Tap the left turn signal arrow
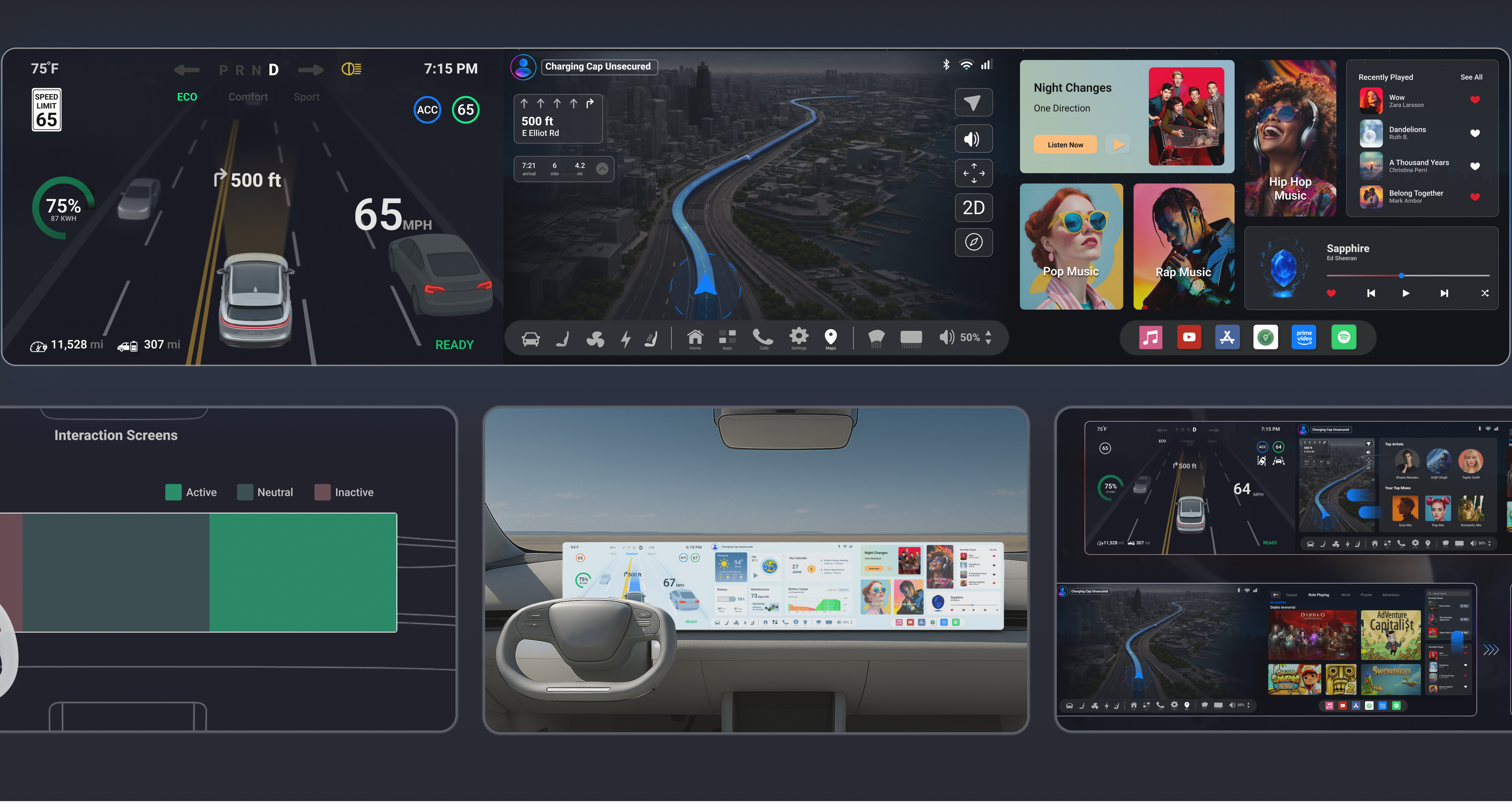The width and height of the screenshot is (1512, 811). coord(187,70)
